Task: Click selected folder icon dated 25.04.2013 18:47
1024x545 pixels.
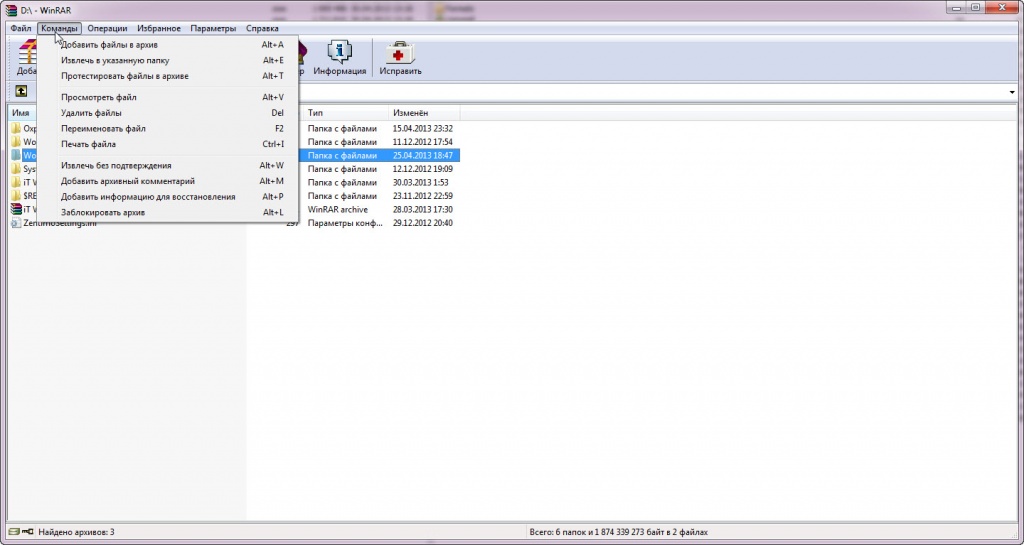Action: coord(16,155)
